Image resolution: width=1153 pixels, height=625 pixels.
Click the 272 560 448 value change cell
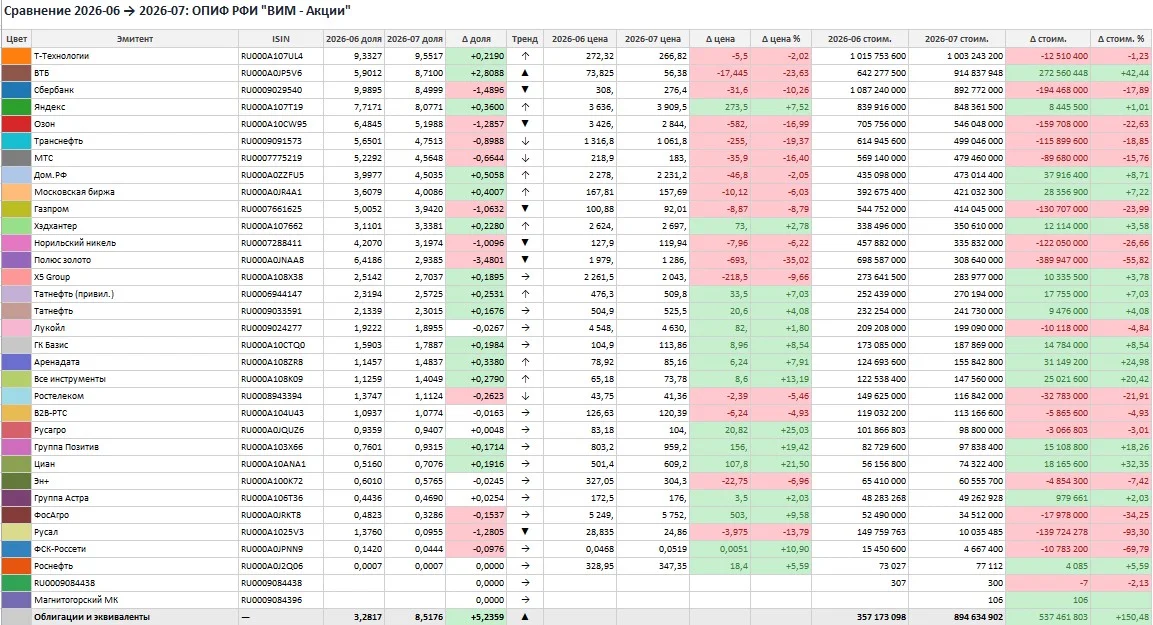click(x=1048, y=73)
